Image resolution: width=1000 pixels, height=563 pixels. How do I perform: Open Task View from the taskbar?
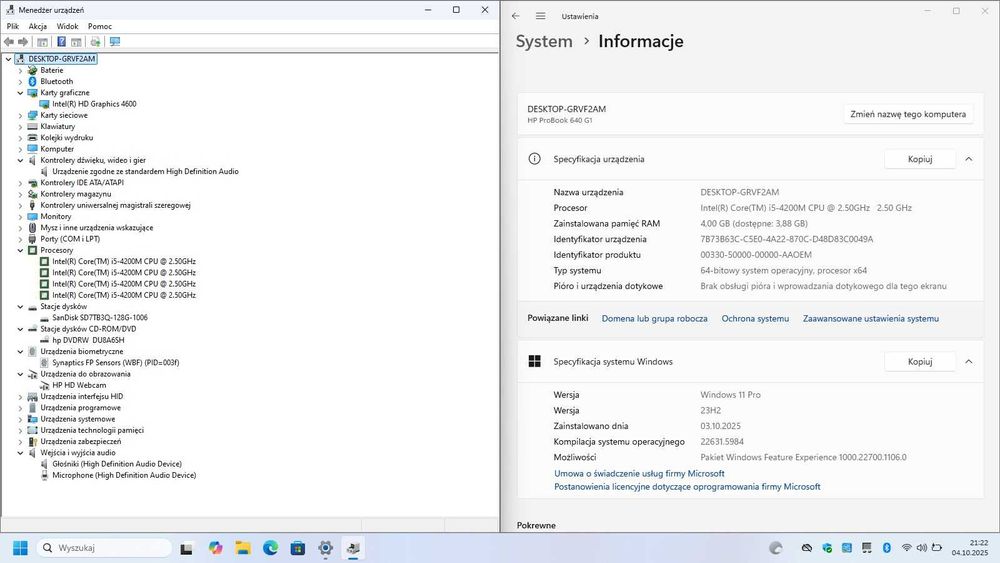[186, 548]
